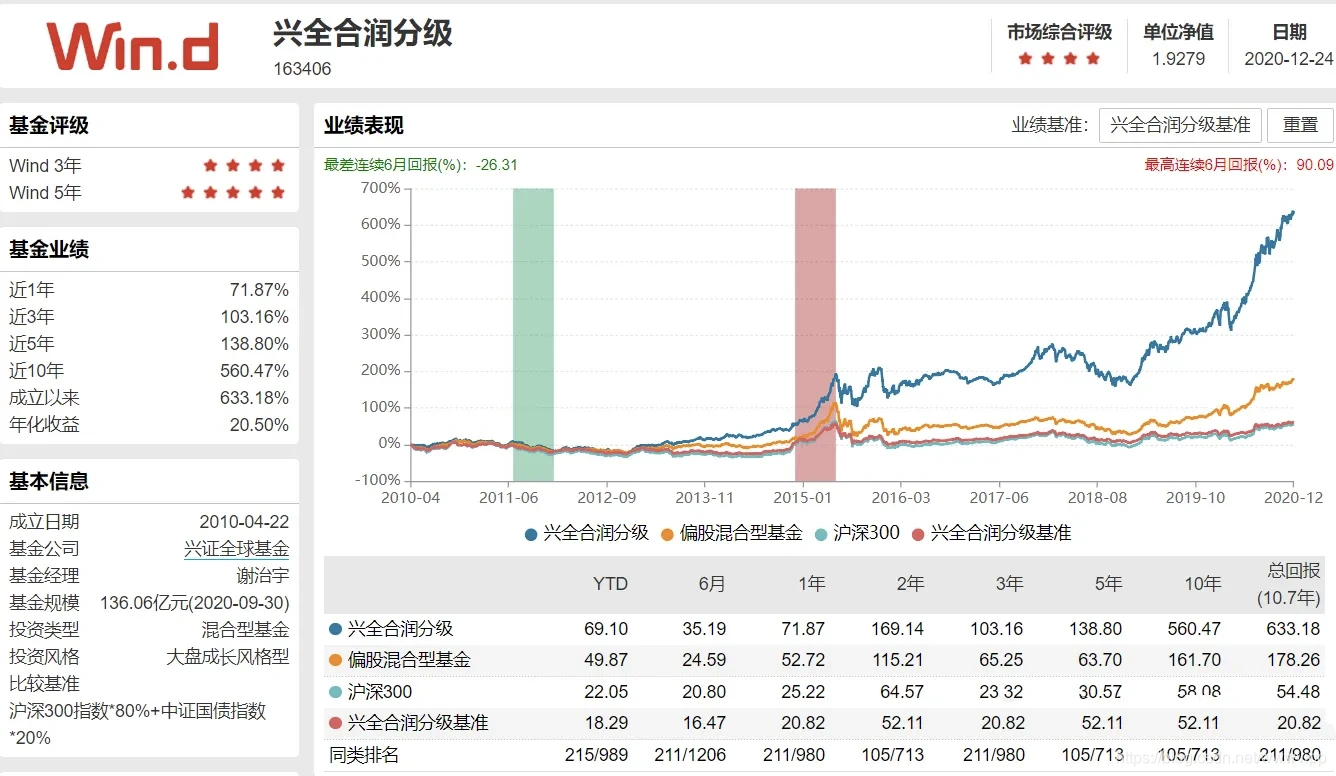
Task: Click the fund manager name 谢治宇
Action: (263, 576)
